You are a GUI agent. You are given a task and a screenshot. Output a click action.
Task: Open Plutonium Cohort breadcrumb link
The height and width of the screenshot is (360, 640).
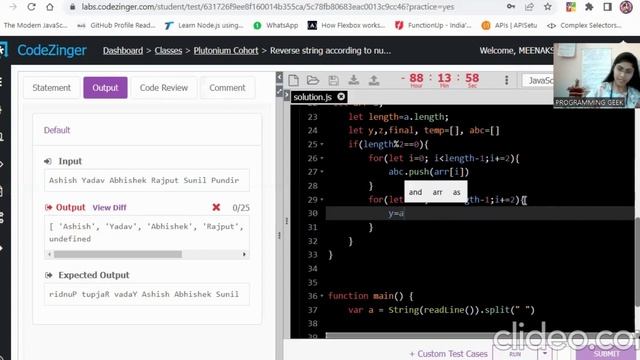[x=226, y=51]
